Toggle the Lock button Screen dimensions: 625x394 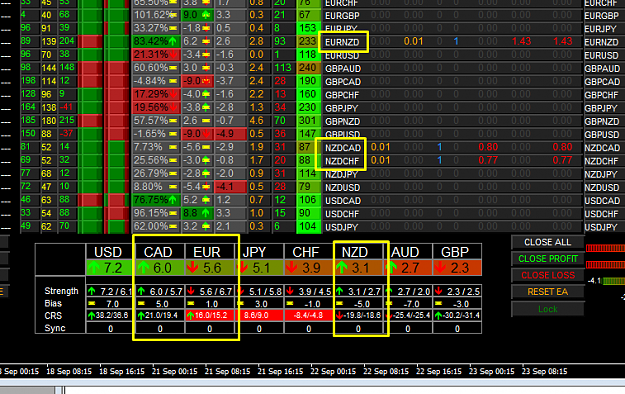547,309
